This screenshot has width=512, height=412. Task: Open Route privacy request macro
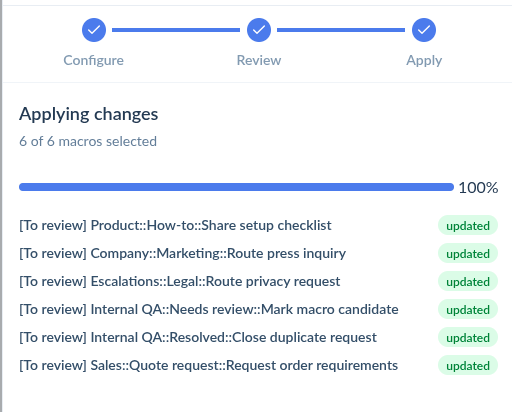tap(180, 282)
